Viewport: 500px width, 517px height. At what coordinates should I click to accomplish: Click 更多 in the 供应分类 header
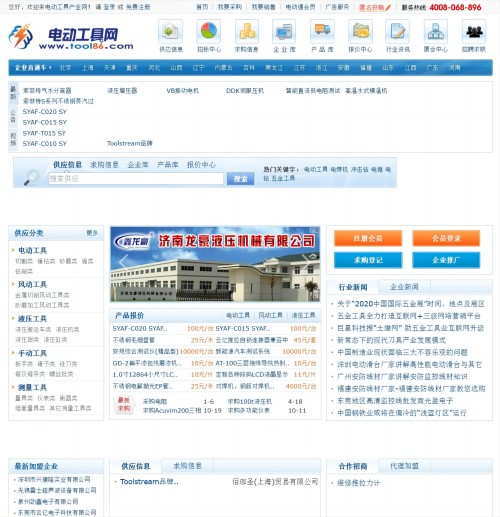click(92, 233)
